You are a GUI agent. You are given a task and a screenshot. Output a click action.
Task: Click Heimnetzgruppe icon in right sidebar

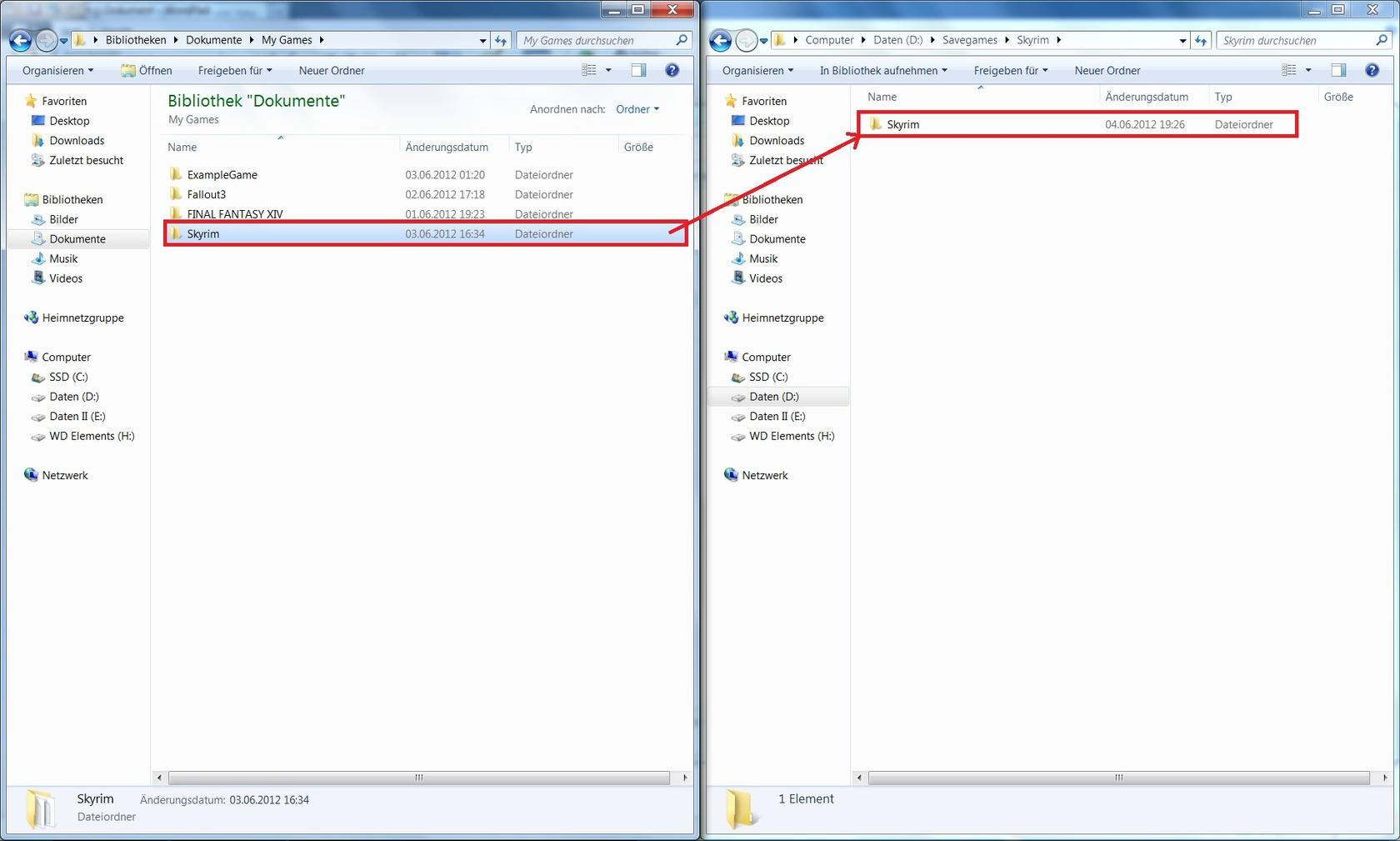pos(731,318)
